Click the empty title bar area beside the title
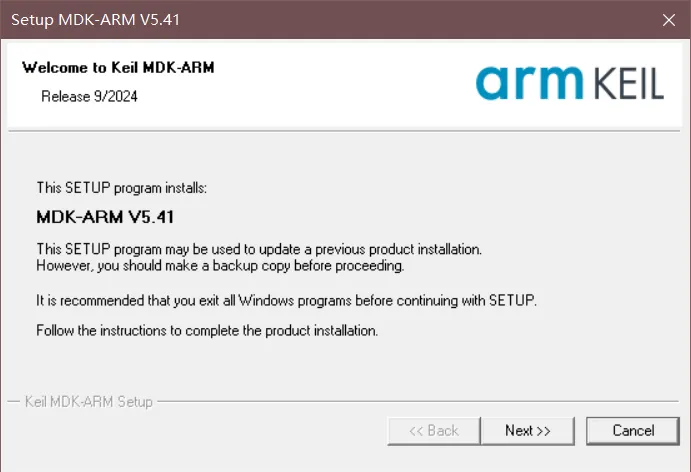Viewport: 691px width, 472px height. (x=400, y=19)
